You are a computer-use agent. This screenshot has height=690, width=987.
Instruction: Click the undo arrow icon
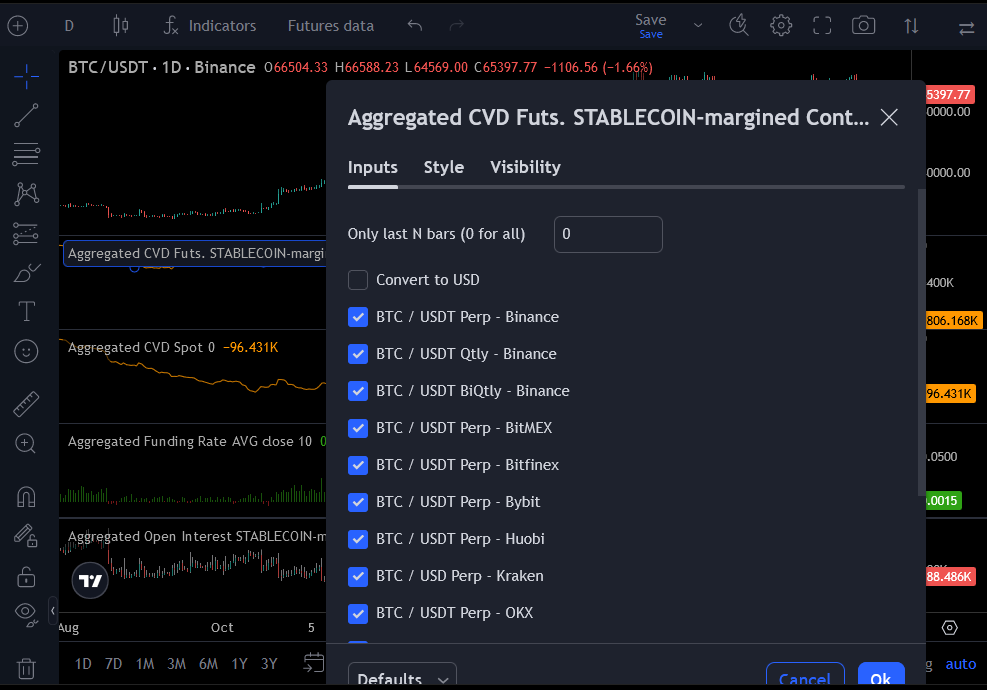click(x=414, y=25)
